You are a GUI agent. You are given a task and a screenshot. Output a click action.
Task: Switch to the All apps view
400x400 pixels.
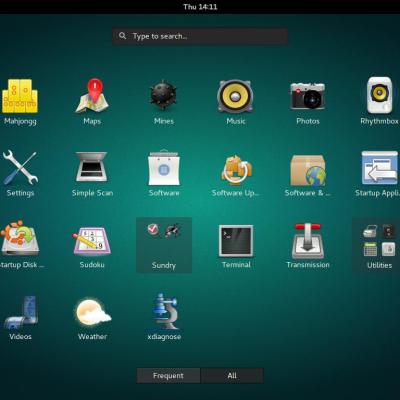coord(232,376)
